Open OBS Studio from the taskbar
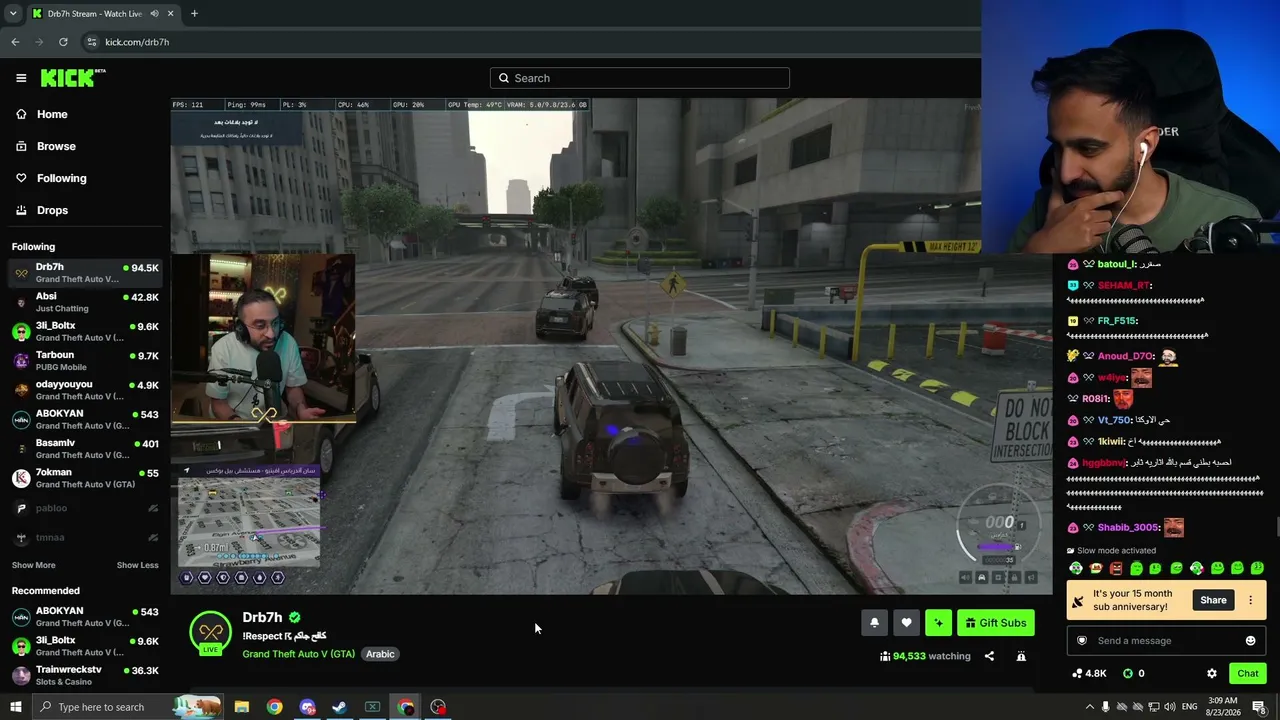1280x720 pixels. click(x=438, y=707)
